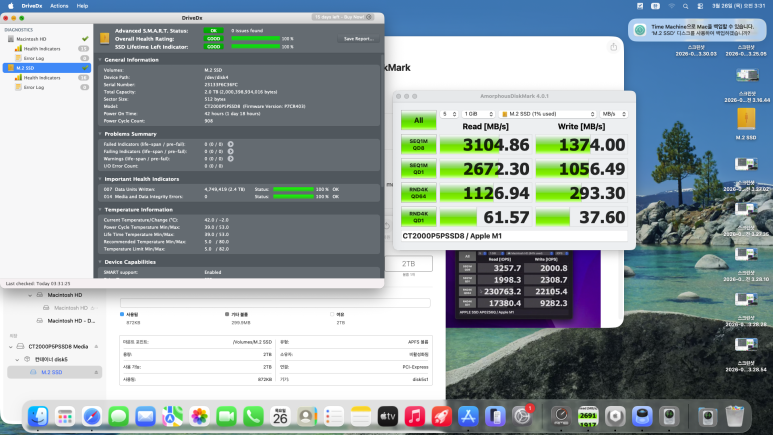Click the Spotlight search icon in menu bar
This screenshot has height=435, width=773.
click(x=686, y=6)
